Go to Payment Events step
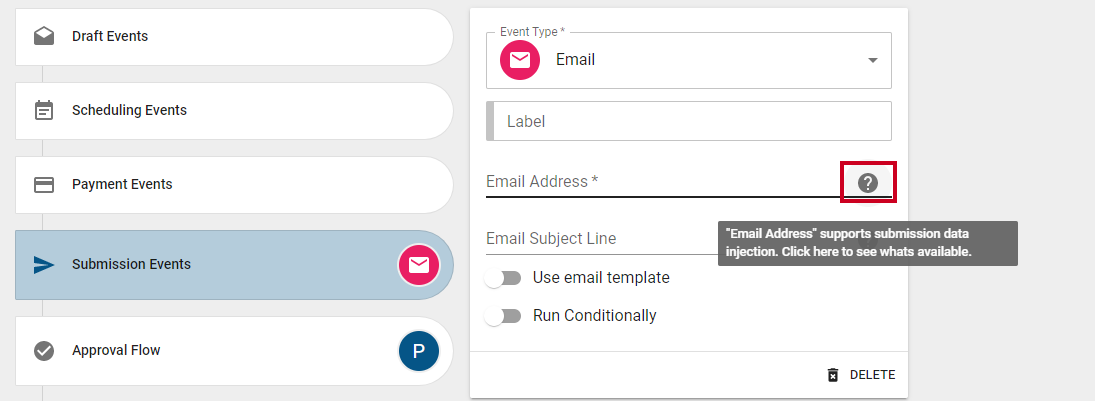Image resolution: width=1095 pixels, height=401 pixels. click(x=234, y=184)
